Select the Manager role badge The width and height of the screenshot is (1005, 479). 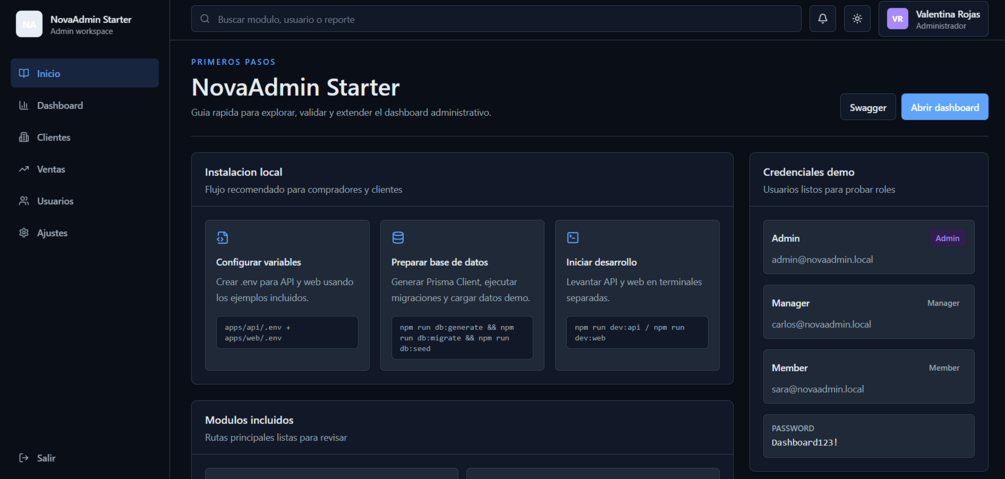point(943,303)
